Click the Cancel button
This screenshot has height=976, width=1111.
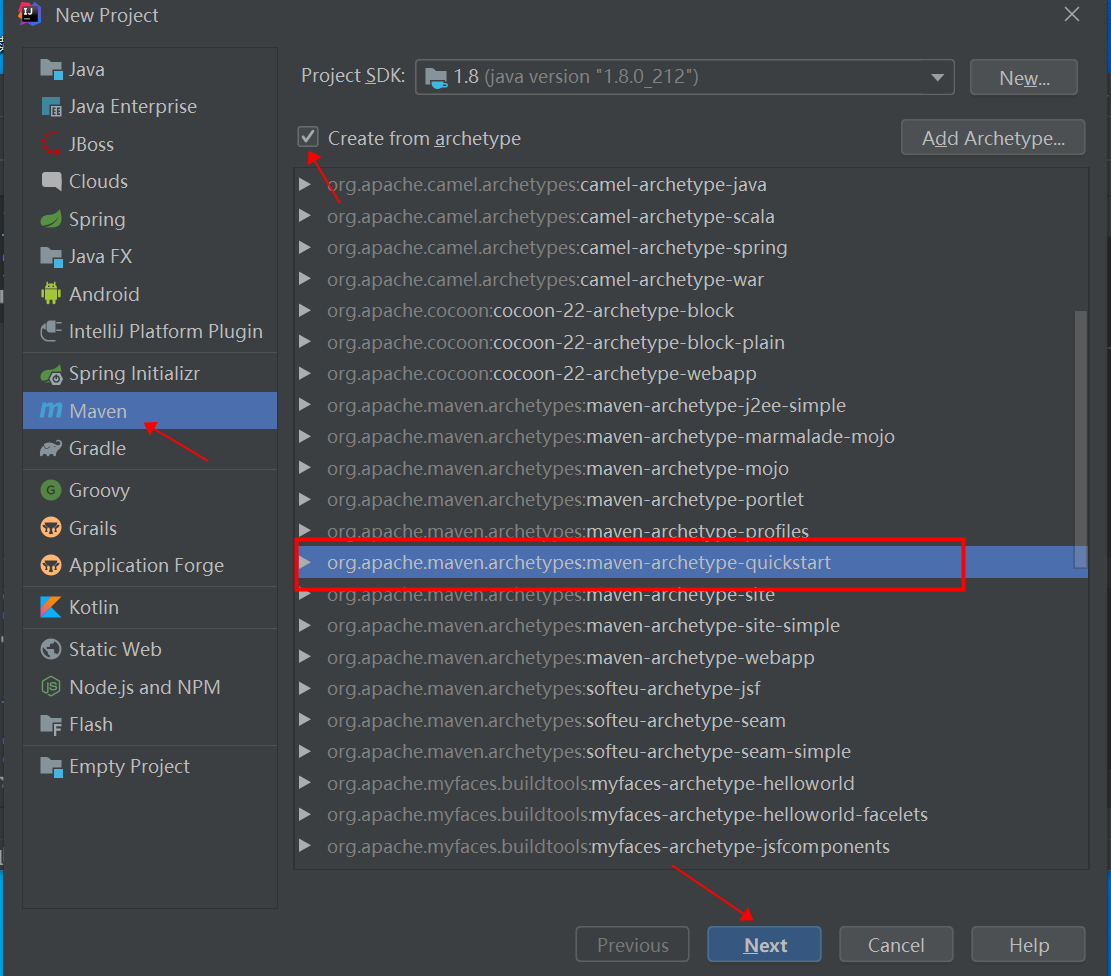pyautogui.click(x=896, y=944)
